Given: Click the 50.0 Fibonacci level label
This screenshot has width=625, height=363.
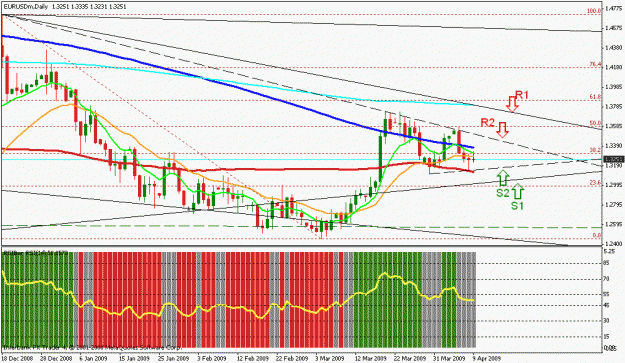Looking at the screenshot, I should 595,123.
